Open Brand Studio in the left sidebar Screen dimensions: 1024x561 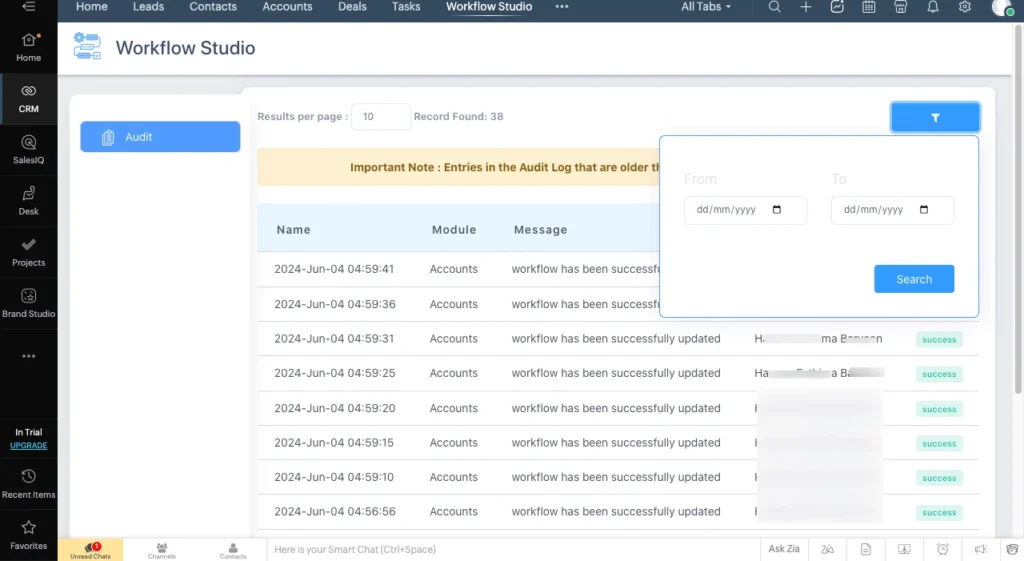[x=28, y=302]
